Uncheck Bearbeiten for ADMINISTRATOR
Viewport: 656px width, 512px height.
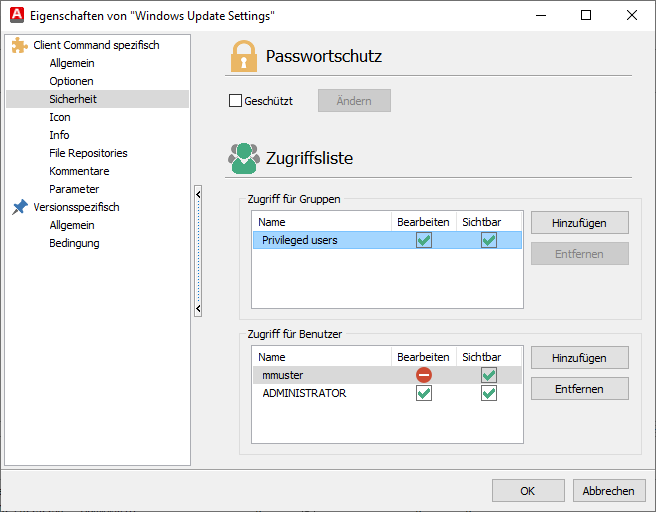tap(424, 393)
